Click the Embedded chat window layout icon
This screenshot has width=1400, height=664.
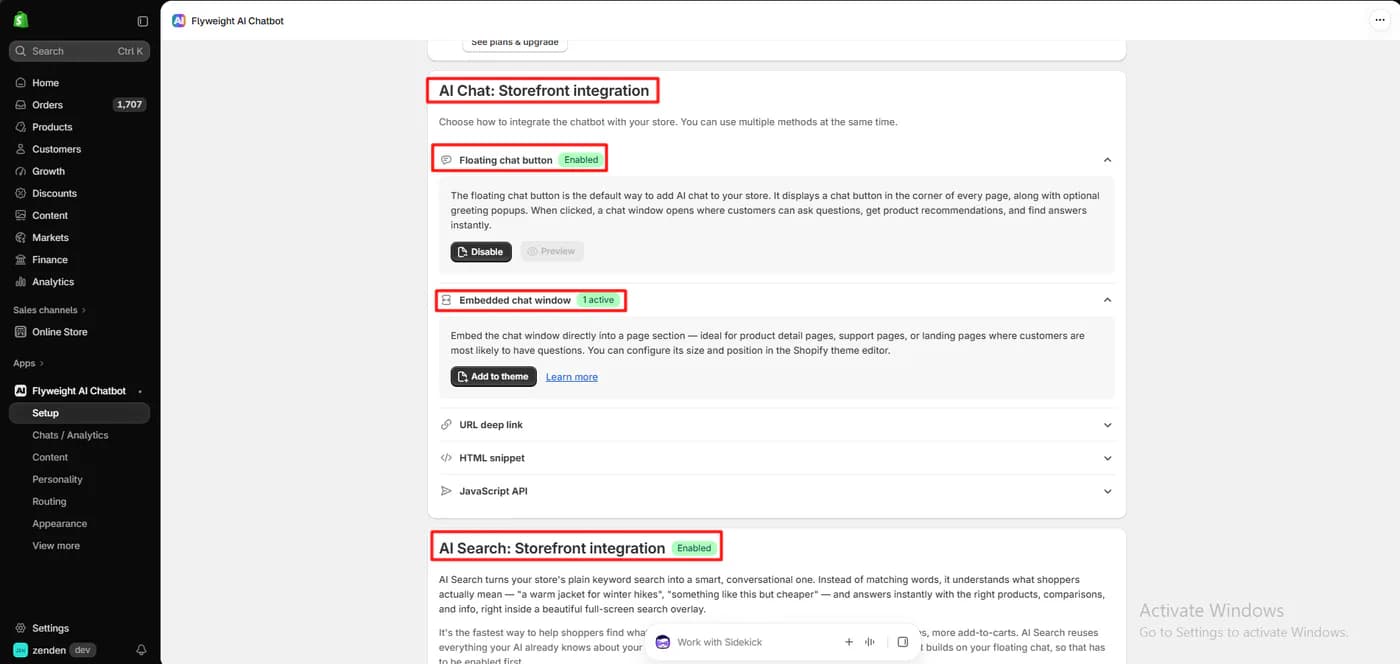click(x=446, y=300)
